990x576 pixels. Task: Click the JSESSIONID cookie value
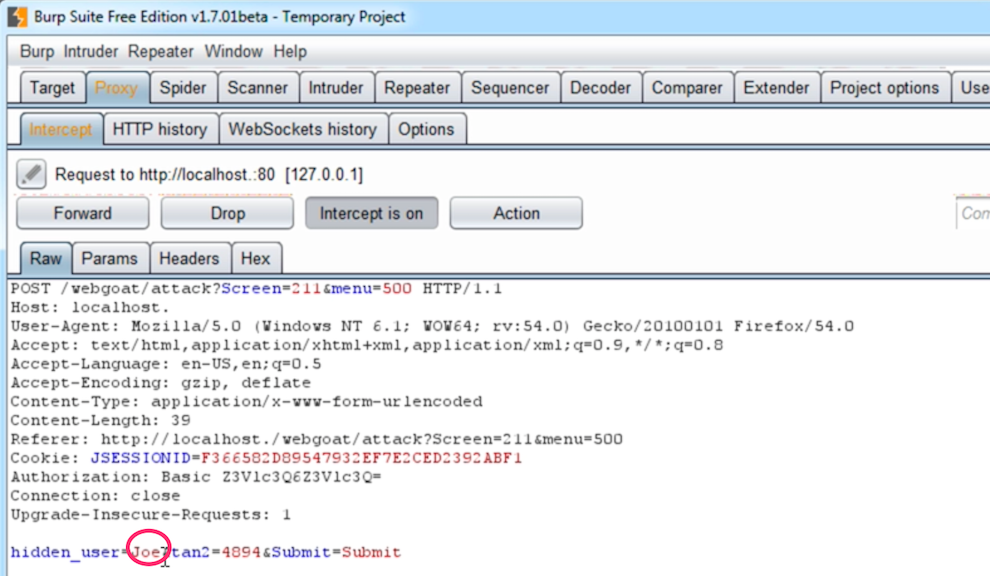click(362, 458)
